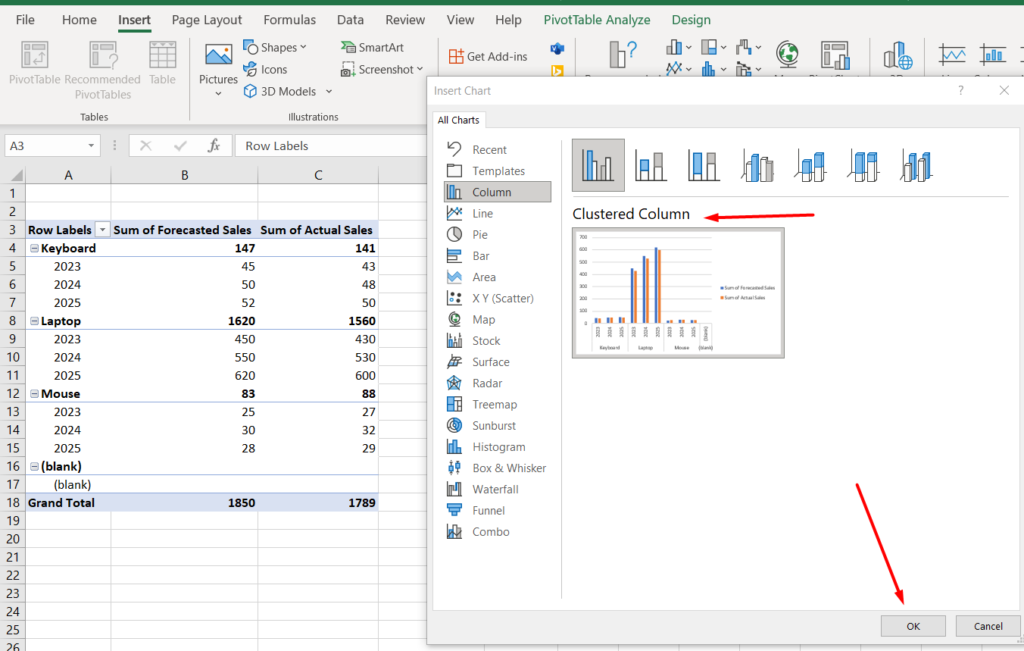
Task: Select the 100% Stacked Column subtype icon
Action: pyautogui.click(x=703, y=165)
